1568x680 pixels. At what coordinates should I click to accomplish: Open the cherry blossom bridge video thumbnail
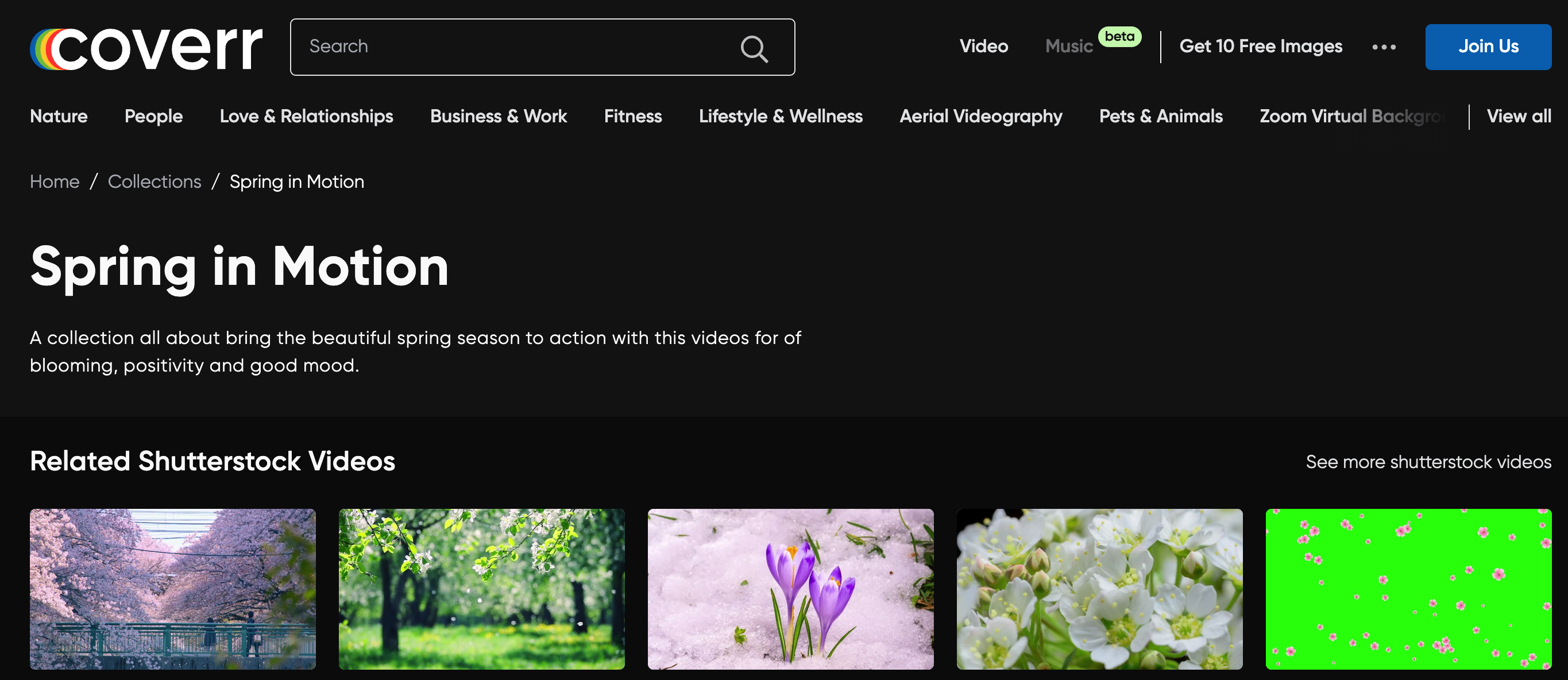[173, 589]
